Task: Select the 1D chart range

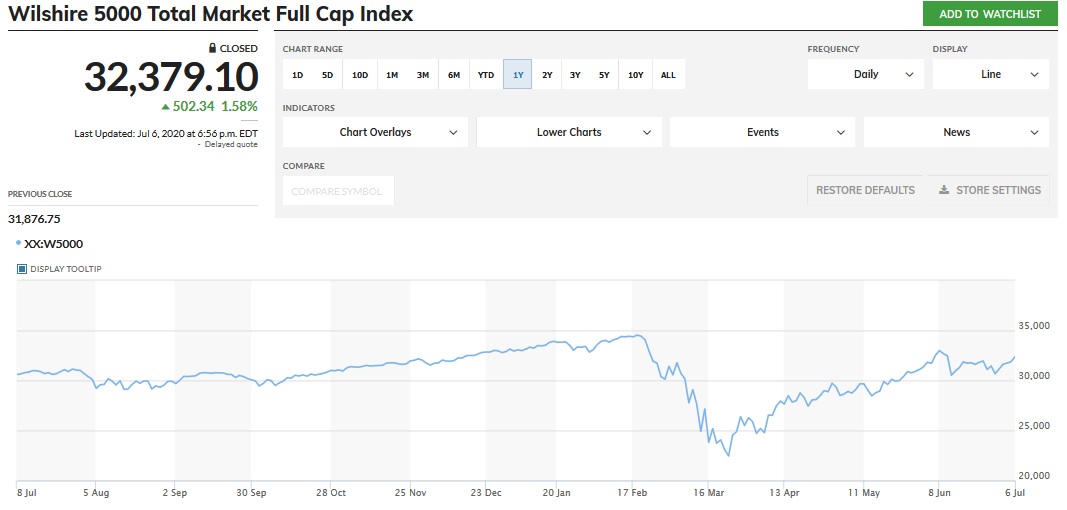Action: (x=297, y=75)
